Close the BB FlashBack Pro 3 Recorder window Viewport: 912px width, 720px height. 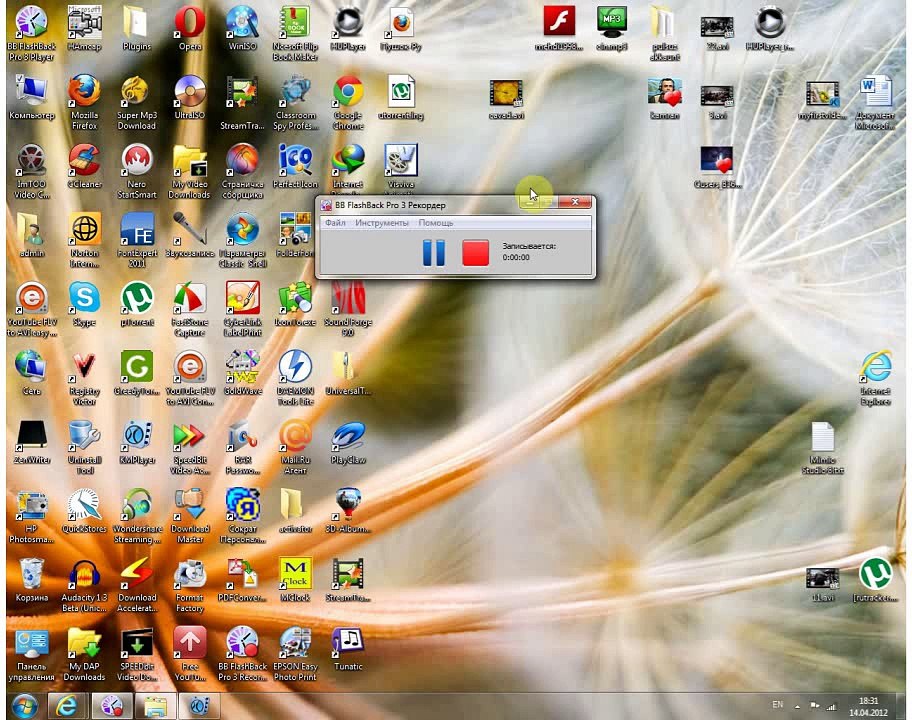pos(575,202)
